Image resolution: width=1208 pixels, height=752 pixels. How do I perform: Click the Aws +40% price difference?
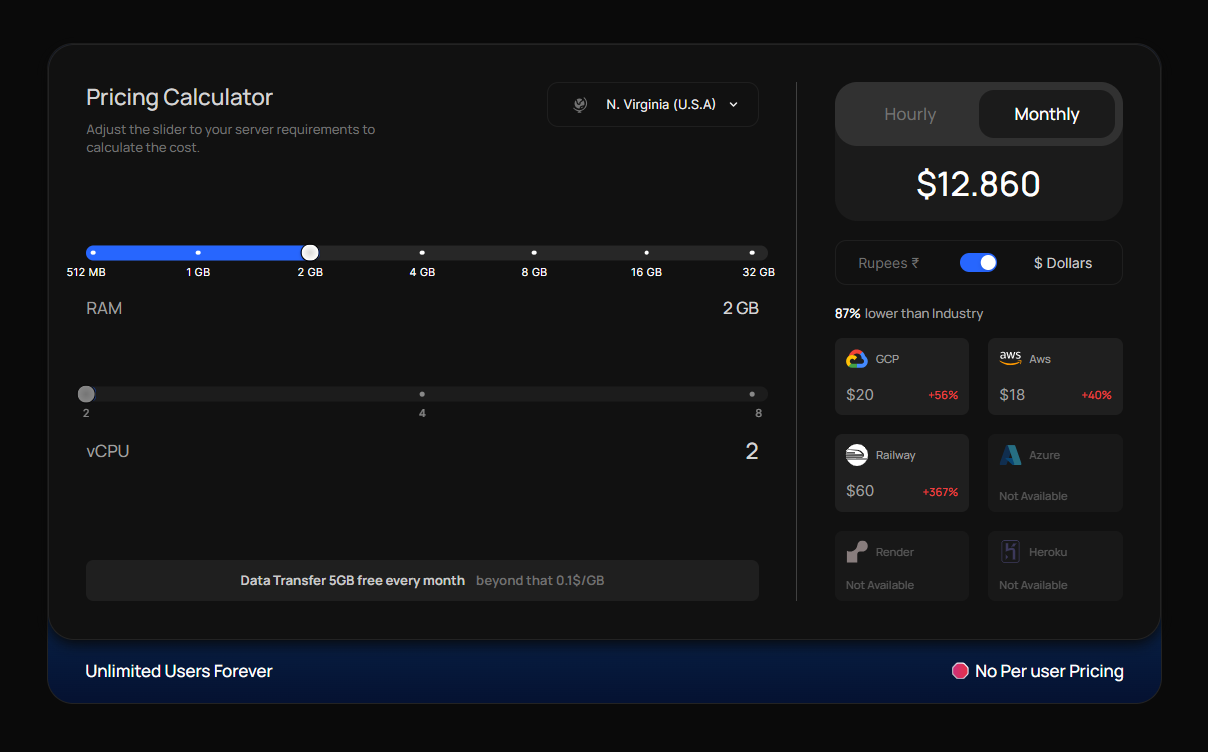(1096, 395)
